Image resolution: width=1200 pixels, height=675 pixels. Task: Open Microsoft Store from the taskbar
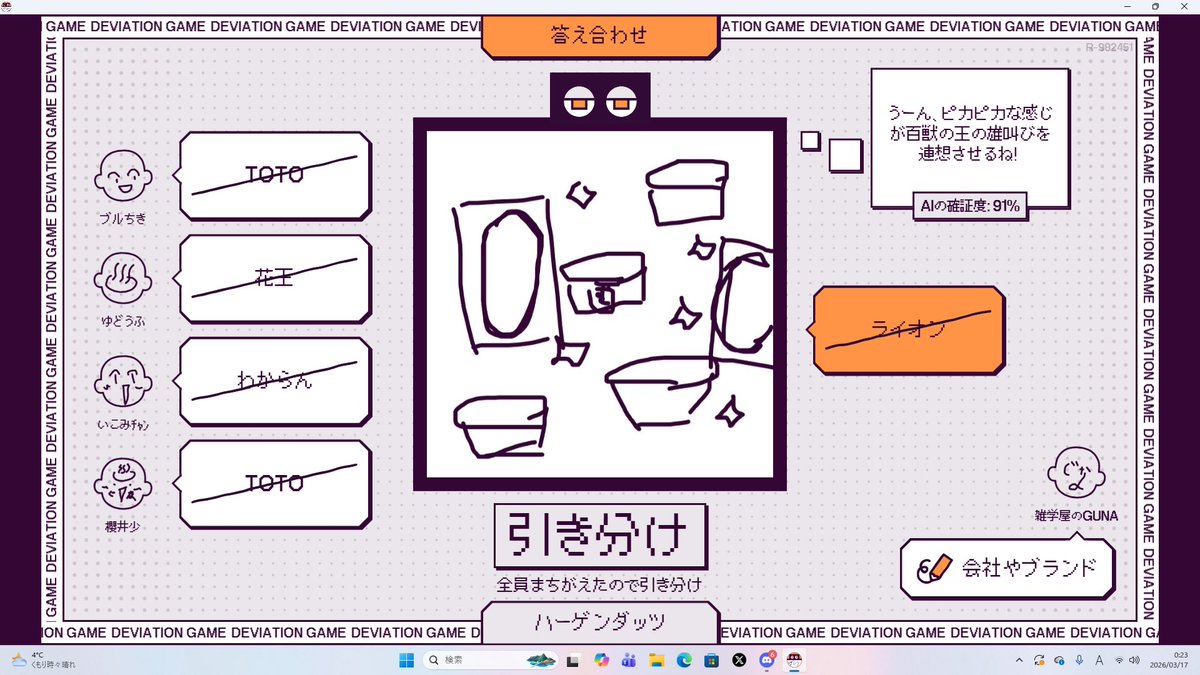pos(712,660)
